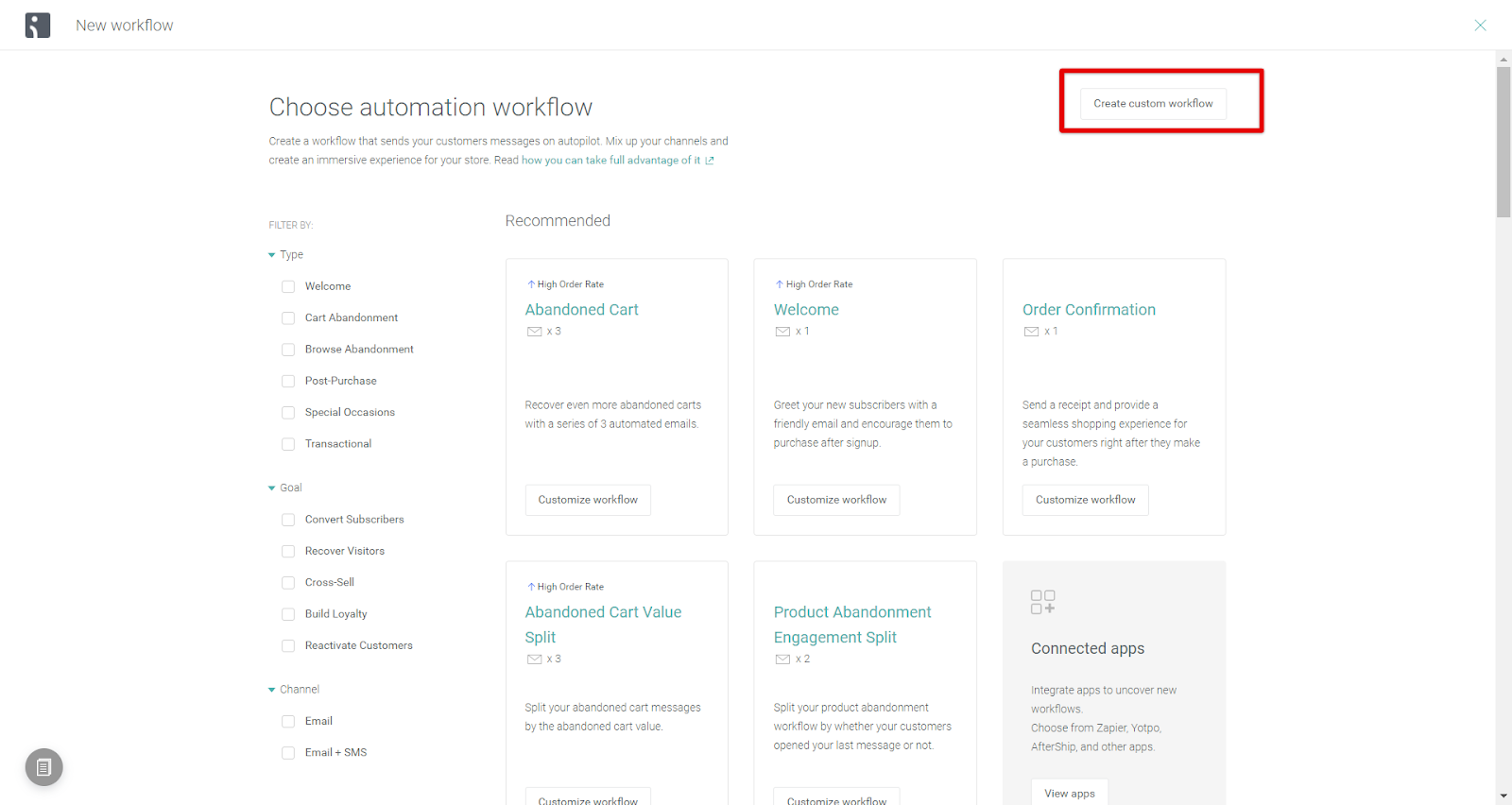
Task: Open the floating notes icon button
Action: click(x=43, y=767)
